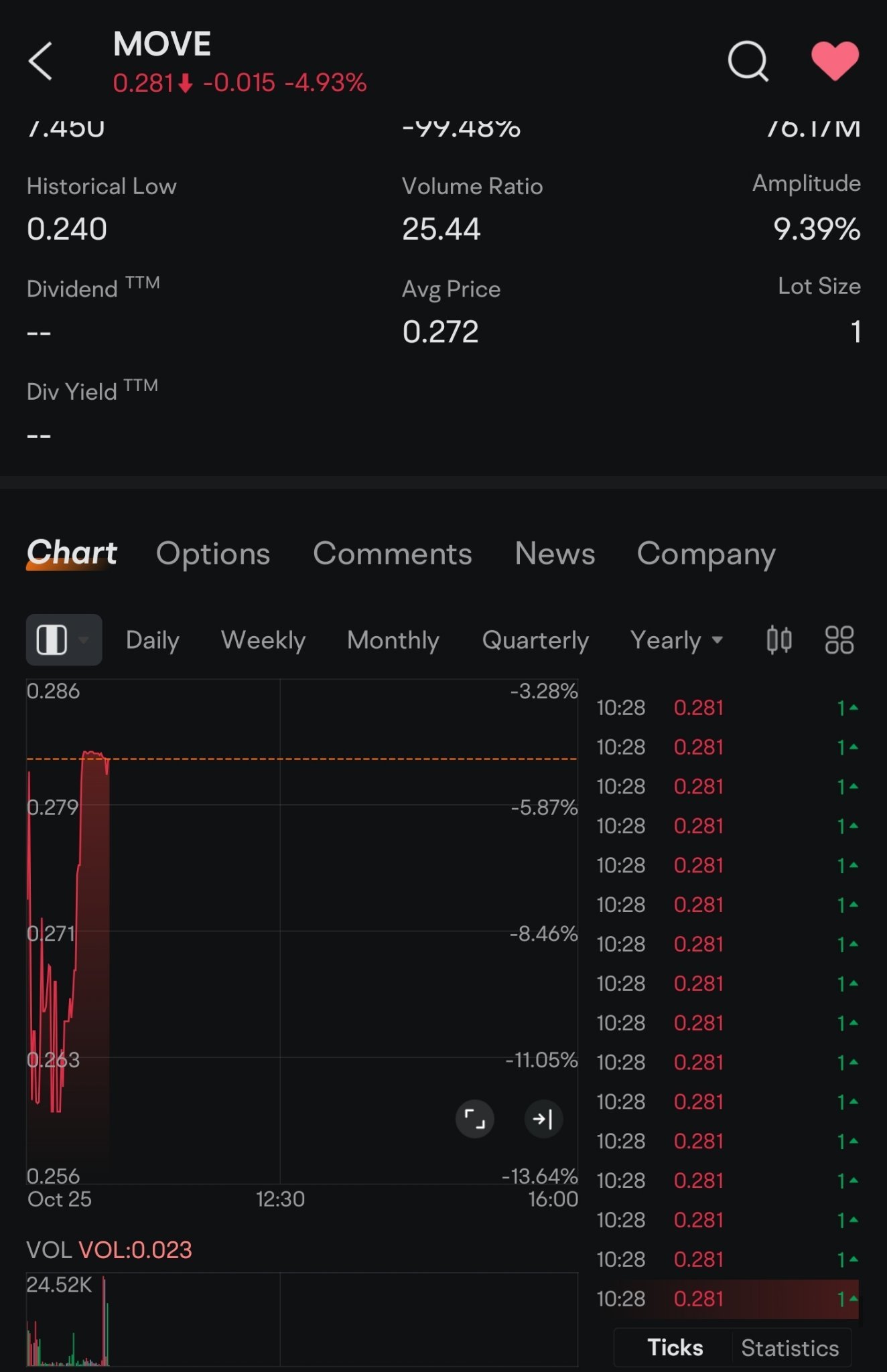Select the Quarterly chart period
Viewport: 887px width, 1372px height.
tap(535, 640)
